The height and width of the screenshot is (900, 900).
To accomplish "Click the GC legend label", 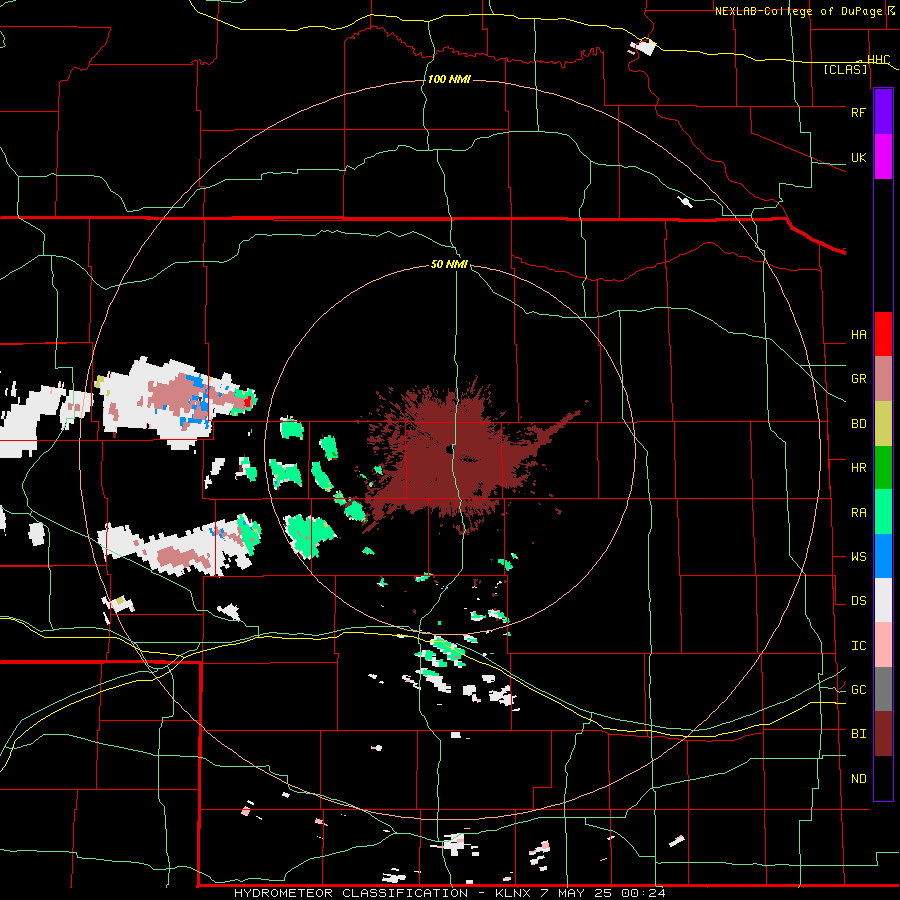I will point(858,690).
